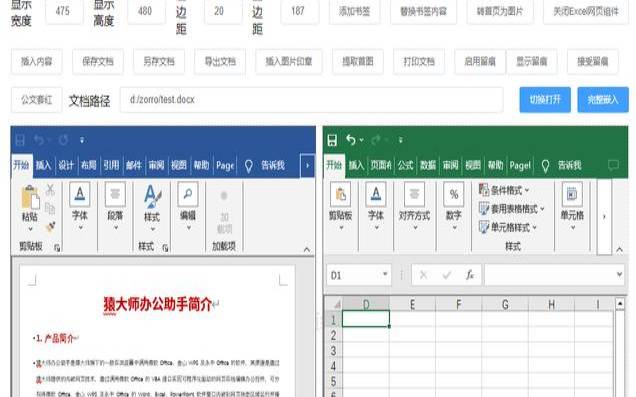Switch to Excel 视图 tab

click(473, 165)
